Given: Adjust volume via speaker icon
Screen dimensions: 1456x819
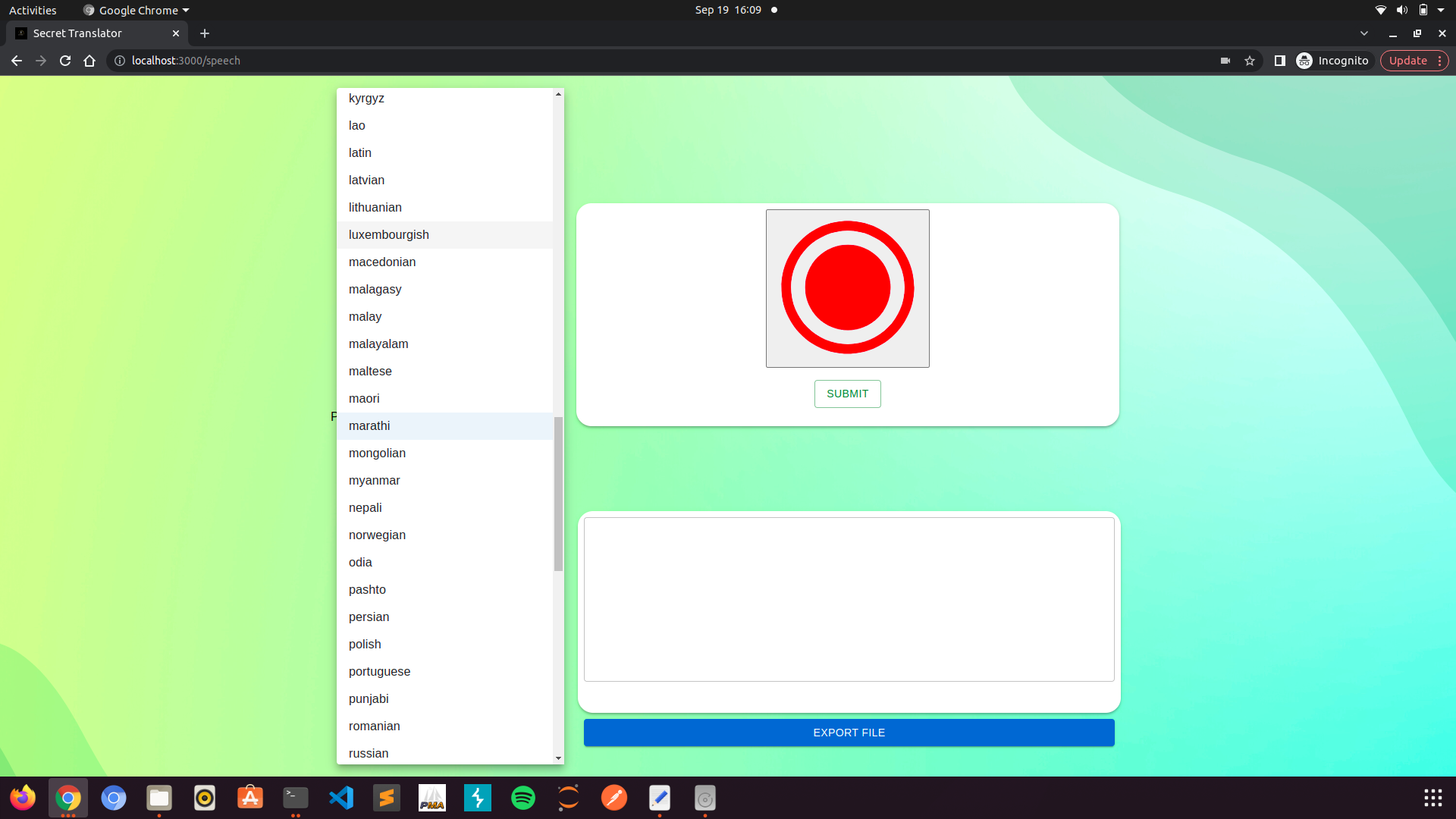Looking at the screenshot, I should [1401, 10].
